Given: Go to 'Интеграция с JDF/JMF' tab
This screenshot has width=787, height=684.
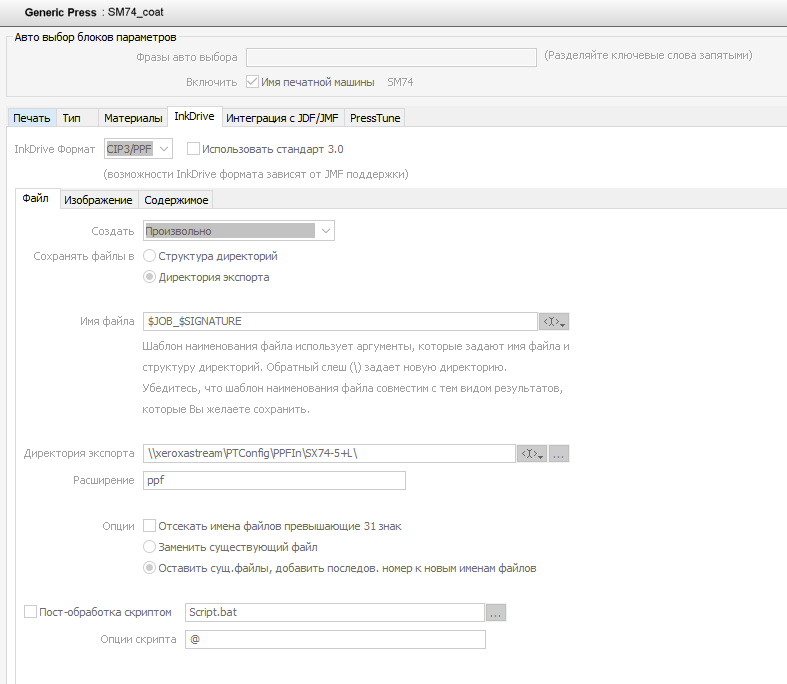Looking at the screenshot, I should click(282, 118).
